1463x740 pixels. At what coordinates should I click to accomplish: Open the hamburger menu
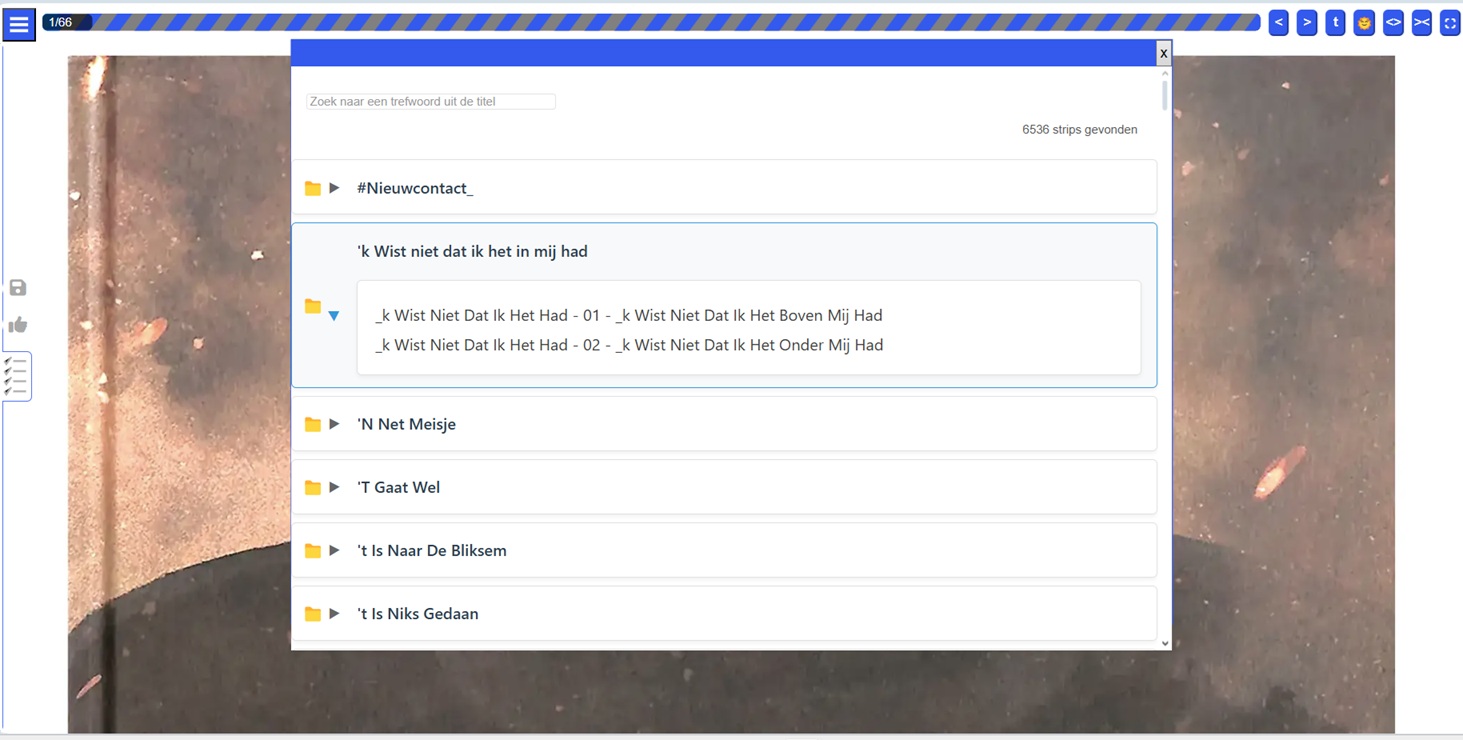[19, 24]
